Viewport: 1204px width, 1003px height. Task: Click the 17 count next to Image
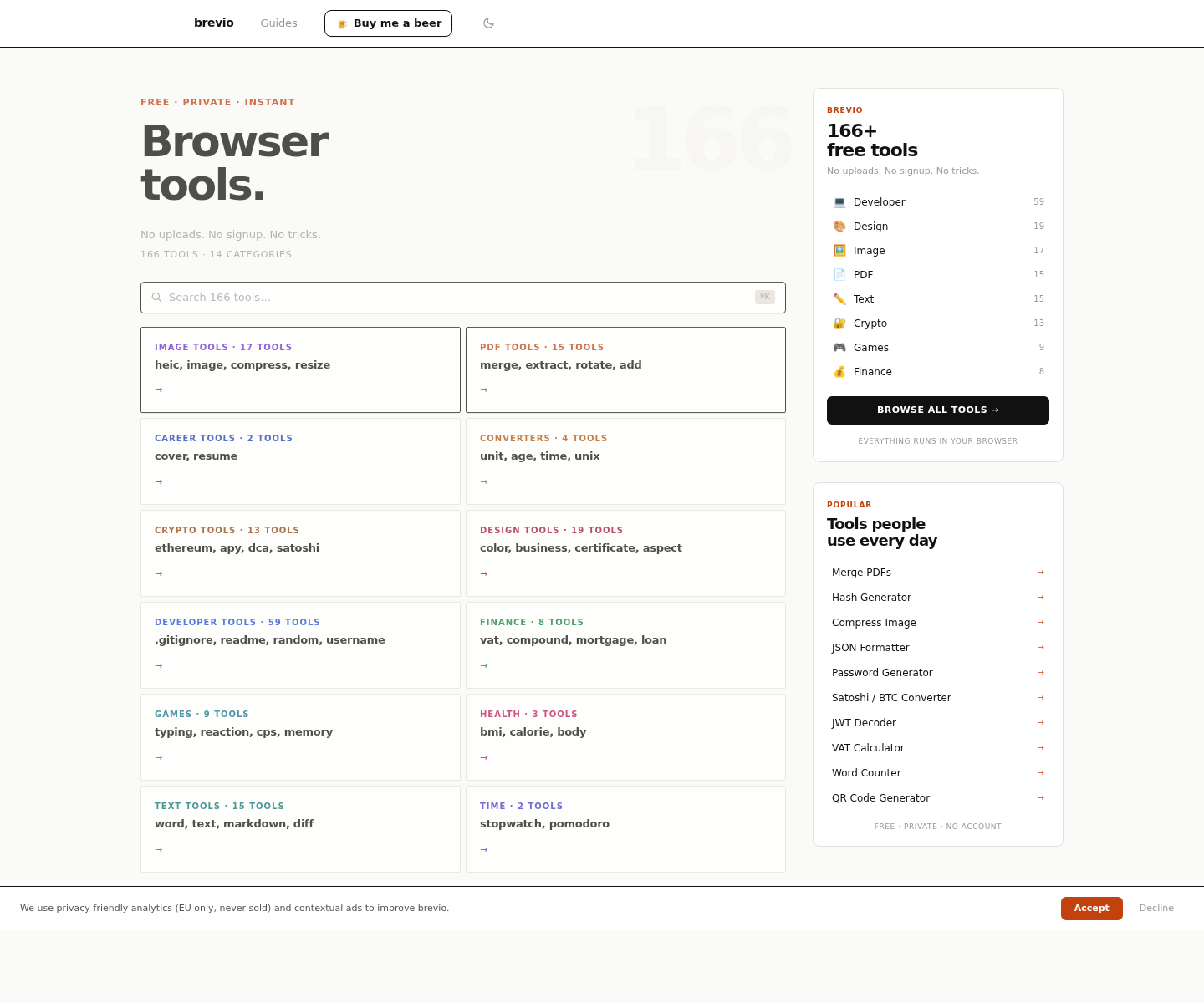(1038, 251)
